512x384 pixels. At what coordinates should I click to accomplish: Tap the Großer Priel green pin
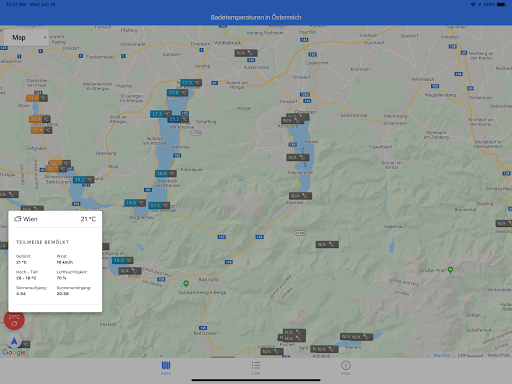(450, 270)
